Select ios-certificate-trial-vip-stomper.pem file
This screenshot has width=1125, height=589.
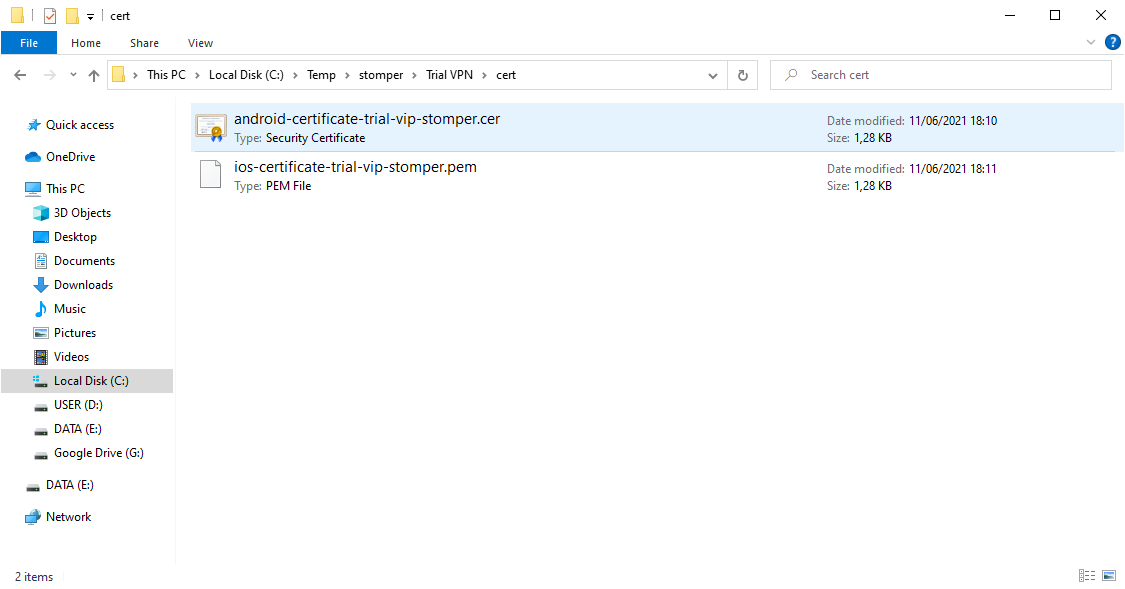tap(355, 167)
